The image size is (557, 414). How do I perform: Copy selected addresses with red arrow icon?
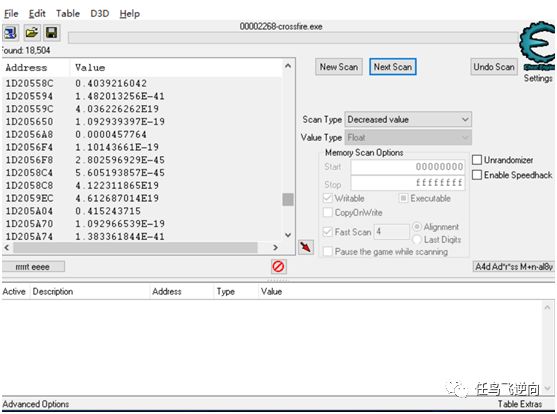(306, 247)
